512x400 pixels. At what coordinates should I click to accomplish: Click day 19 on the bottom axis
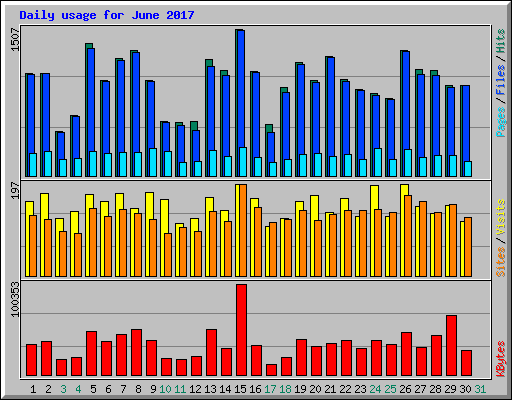pos(300,389)
